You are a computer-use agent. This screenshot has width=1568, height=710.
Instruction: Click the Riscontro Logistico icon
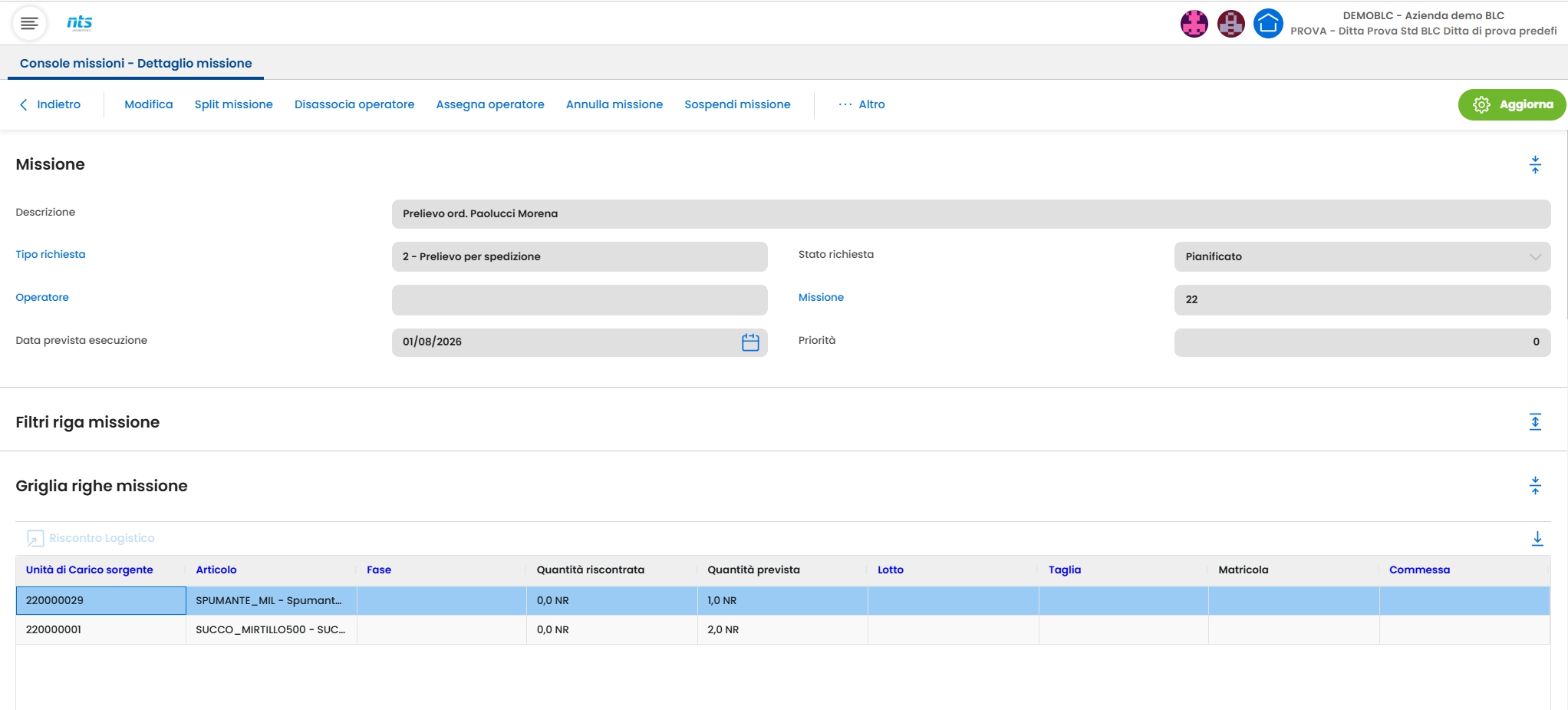(35, 539)
